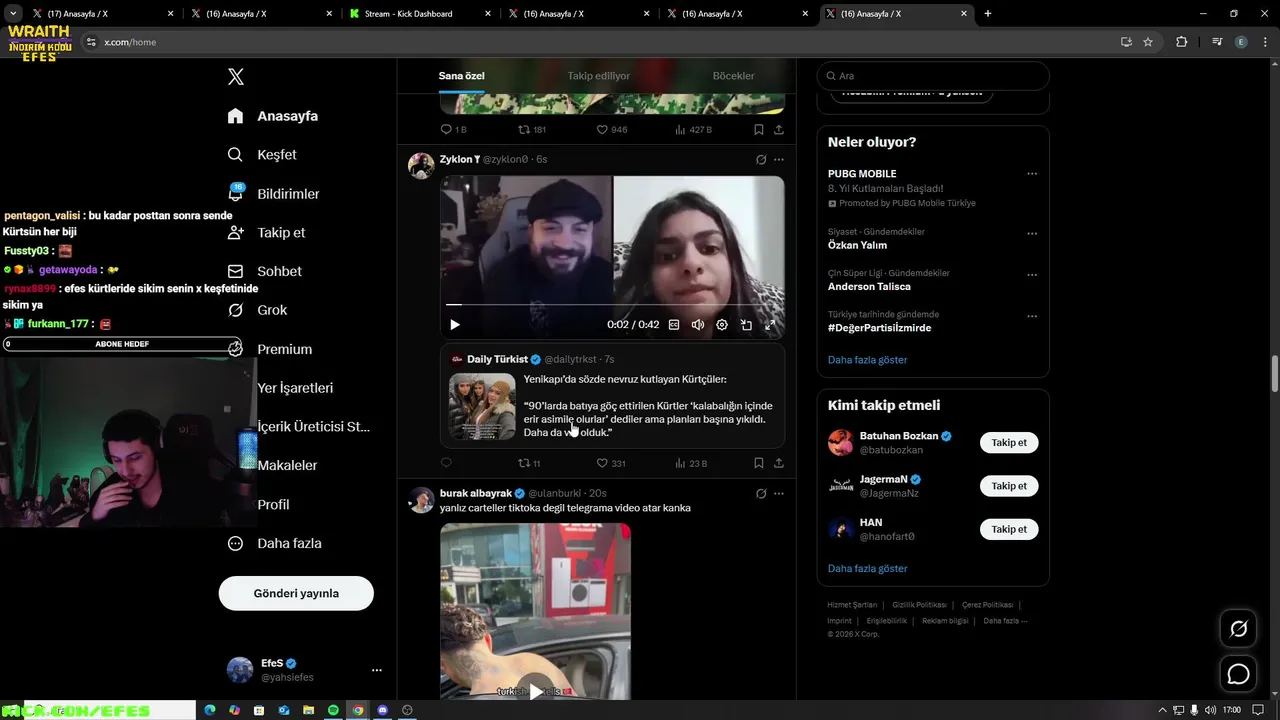Open quoted Daily Türkist post thumbnail
This screenshot has width=1280, height=720.
[482, 406]
